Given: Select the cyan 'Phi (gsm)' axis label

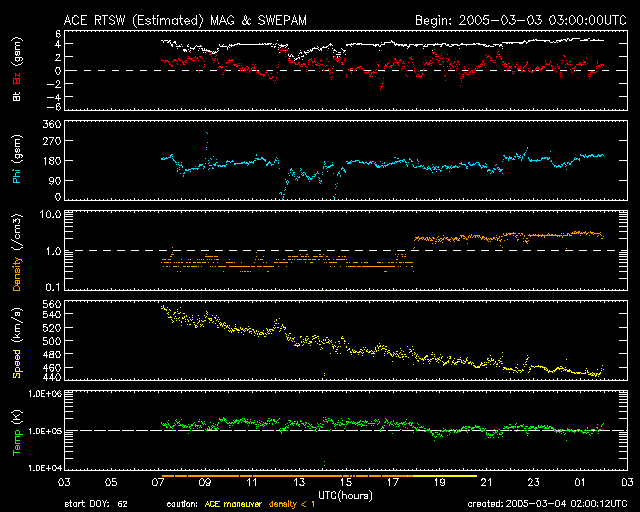Looking at the screenshot, I should click(17, 159).
